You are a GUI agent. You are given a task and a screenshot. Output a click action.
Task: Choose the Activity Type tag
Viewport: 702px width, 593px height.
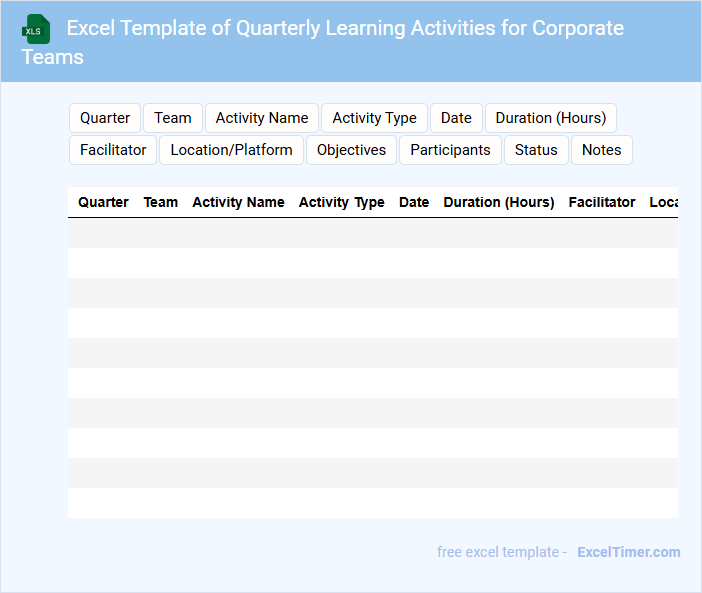(374, 118)
